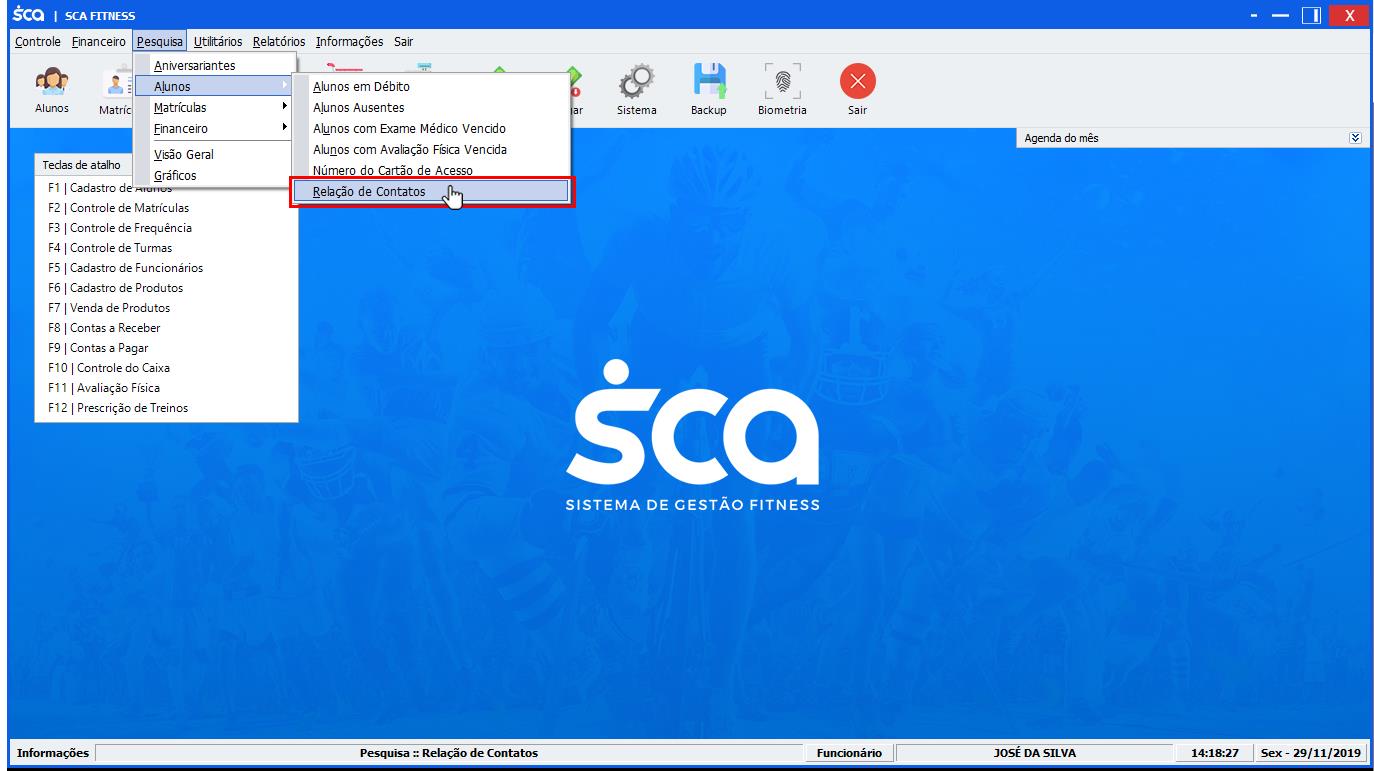Expand the Matrículas submenu
This screenshot has width=1374, height=771.
pyautogui.click(x=213, y=107)
